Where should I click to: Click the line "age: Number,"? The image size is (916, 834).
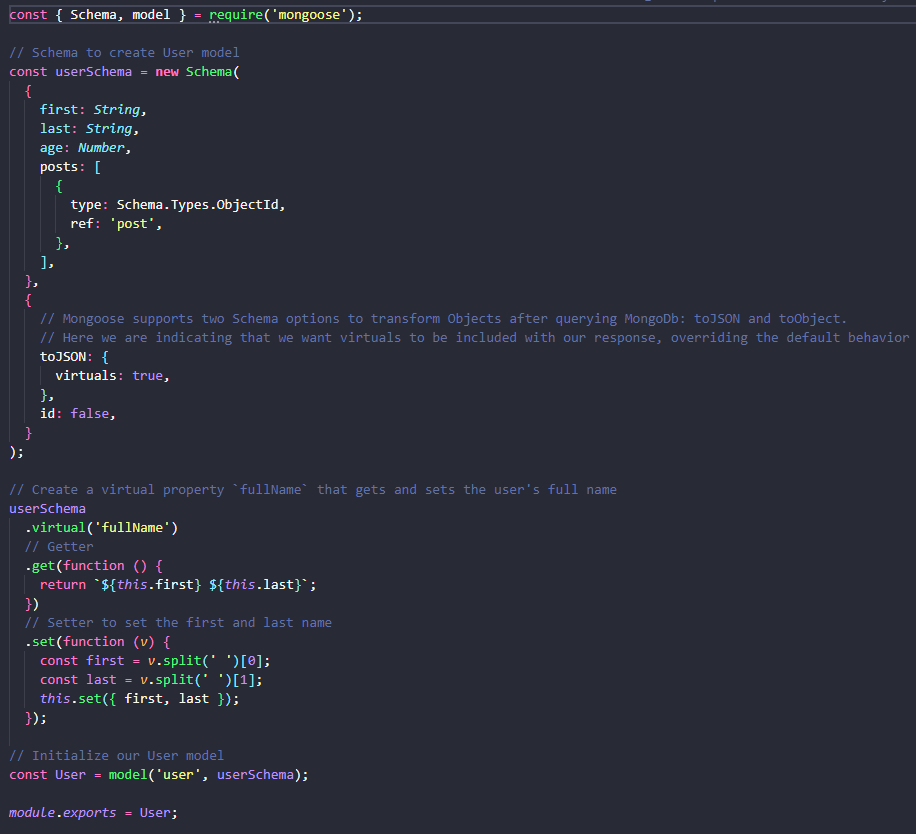tap(85, 148)
